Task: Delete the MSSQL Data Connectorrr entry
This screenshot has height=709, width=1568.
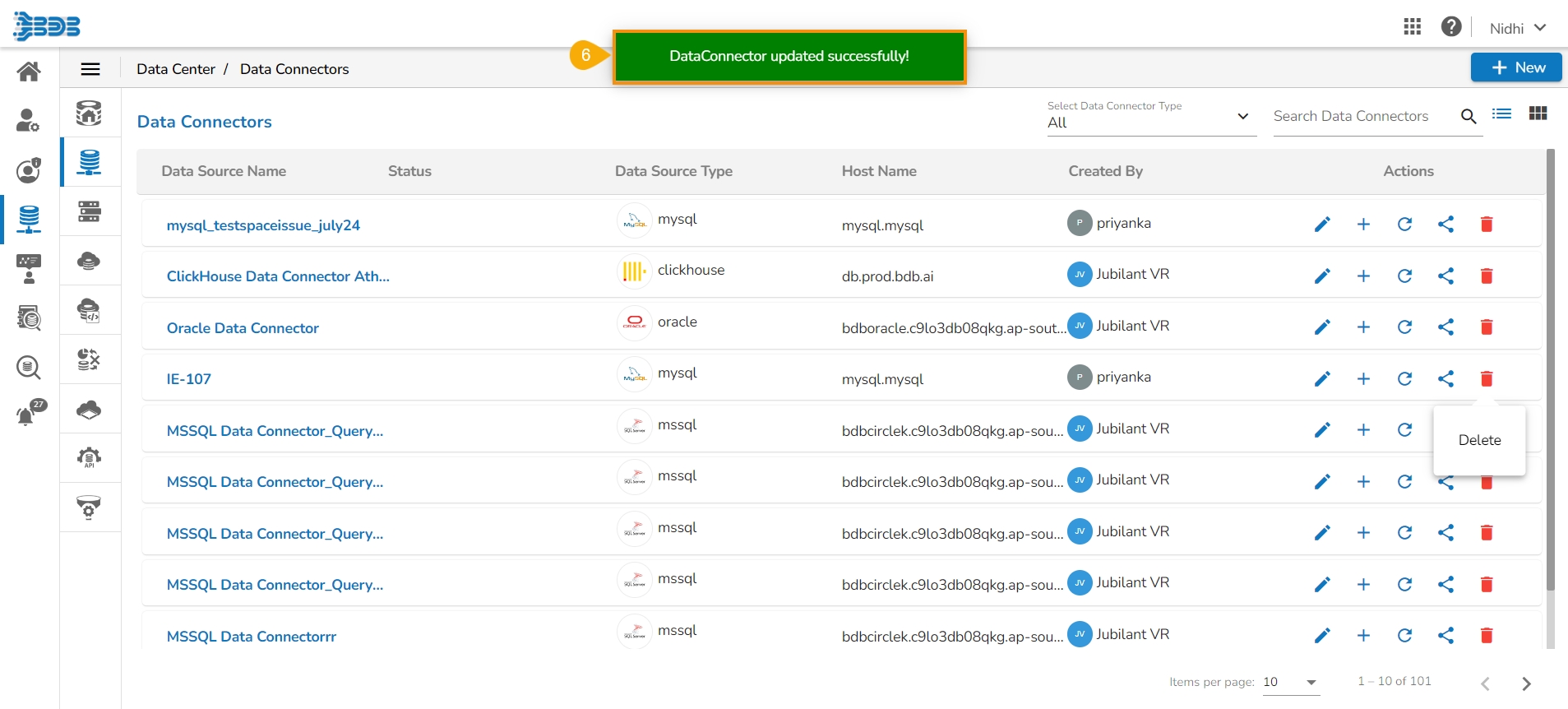Action: pyautogui.click(x=1487, y=636)
